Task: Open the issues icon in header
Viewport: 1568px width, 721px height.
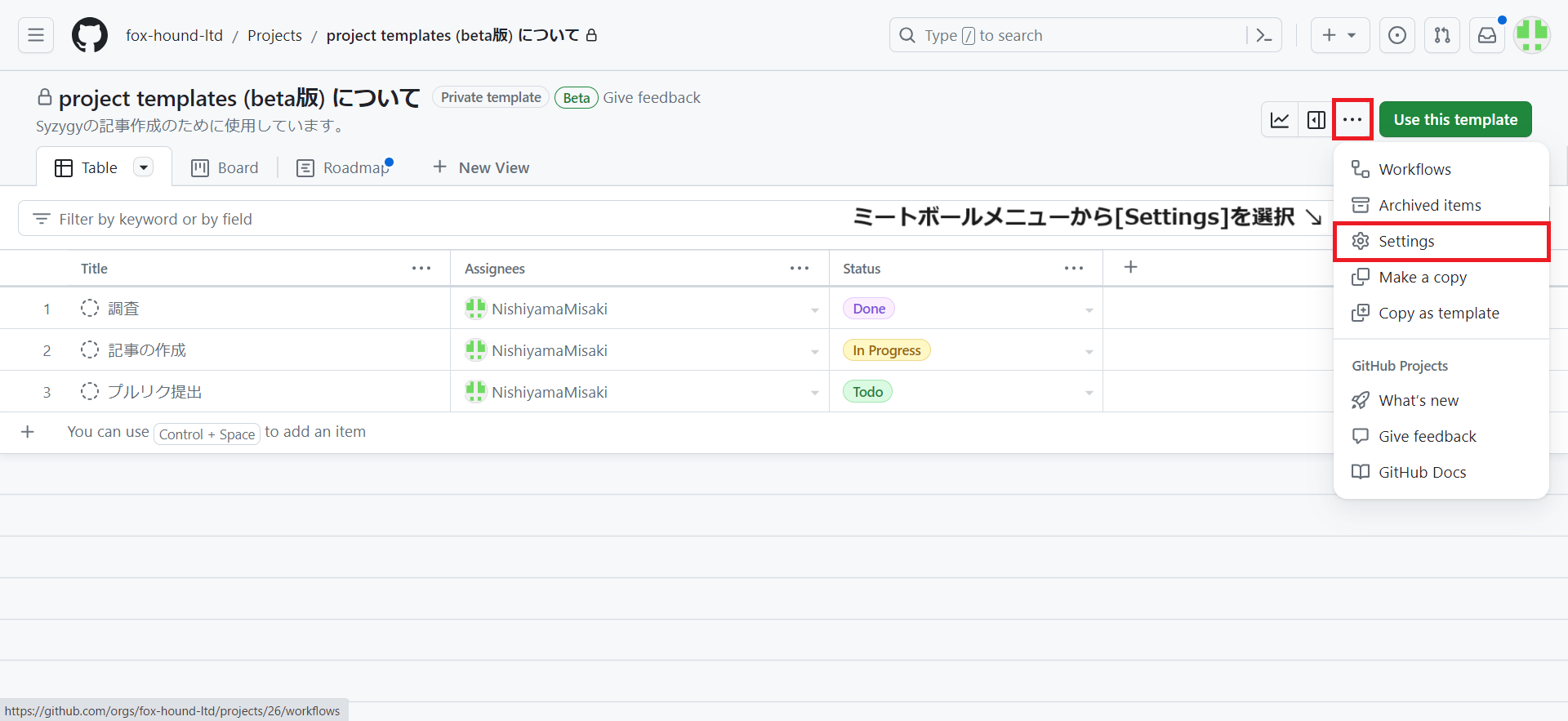Action: pyautogui.click(x=1397, y=35)
